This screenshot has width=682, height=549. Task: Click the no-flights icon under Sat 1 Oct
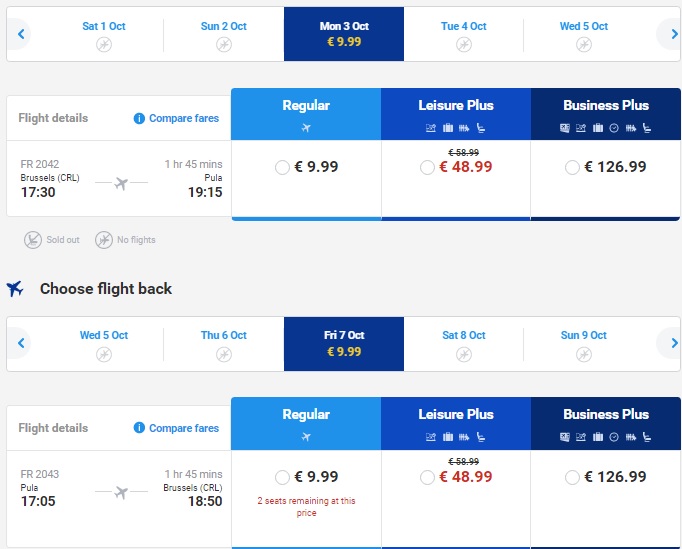104,44
